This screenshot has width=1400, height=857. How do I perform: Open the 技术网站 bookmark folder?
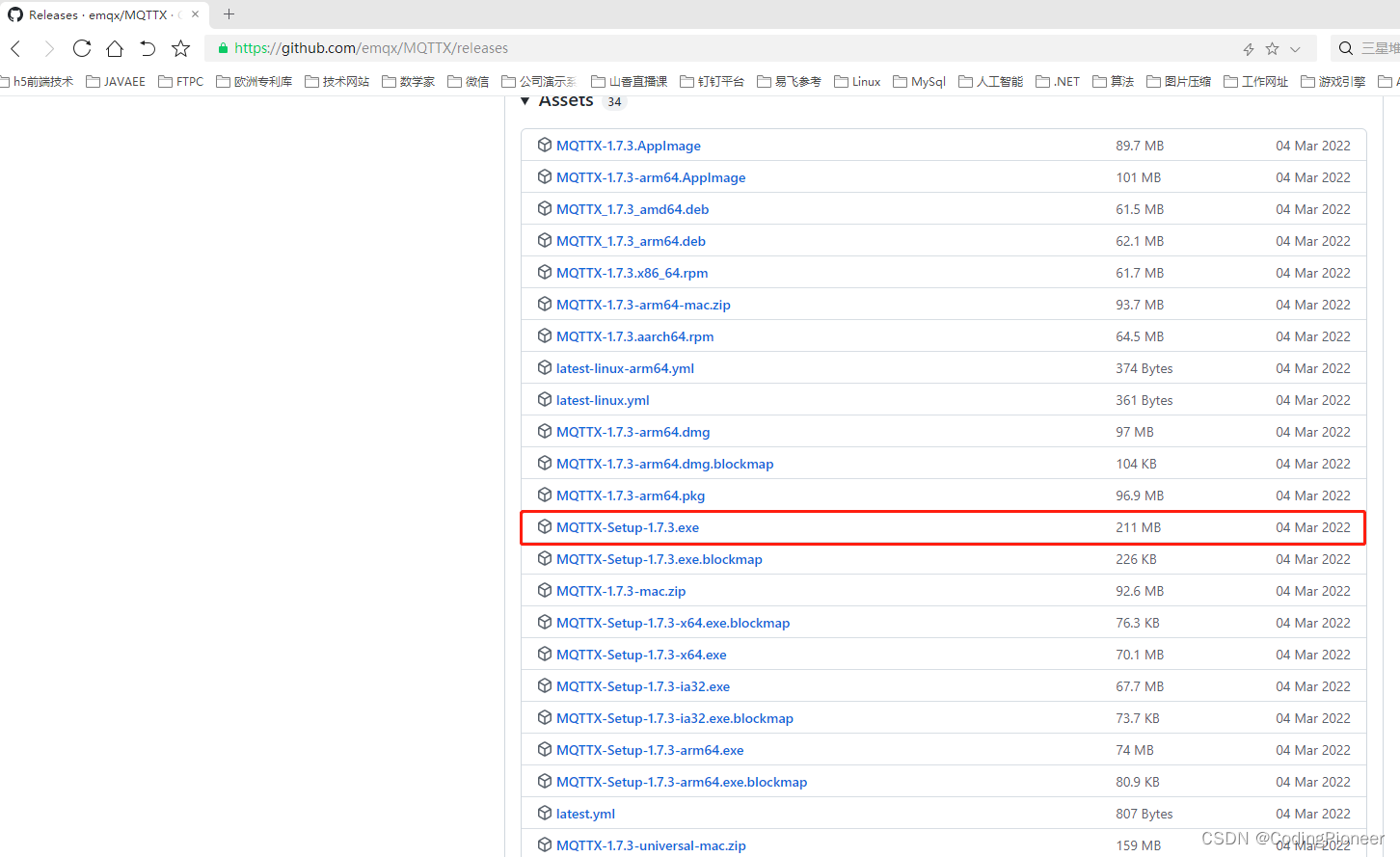337,82
